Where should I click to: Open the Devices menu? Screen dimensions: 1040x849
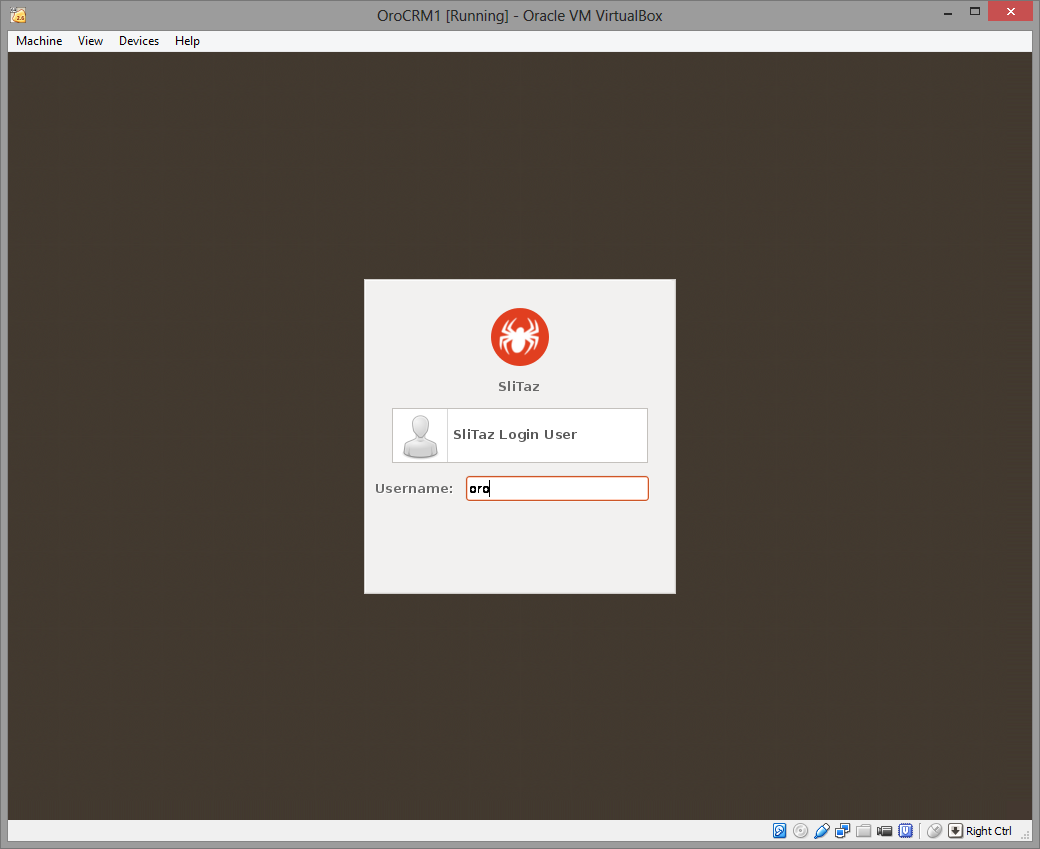pos(139,41)
